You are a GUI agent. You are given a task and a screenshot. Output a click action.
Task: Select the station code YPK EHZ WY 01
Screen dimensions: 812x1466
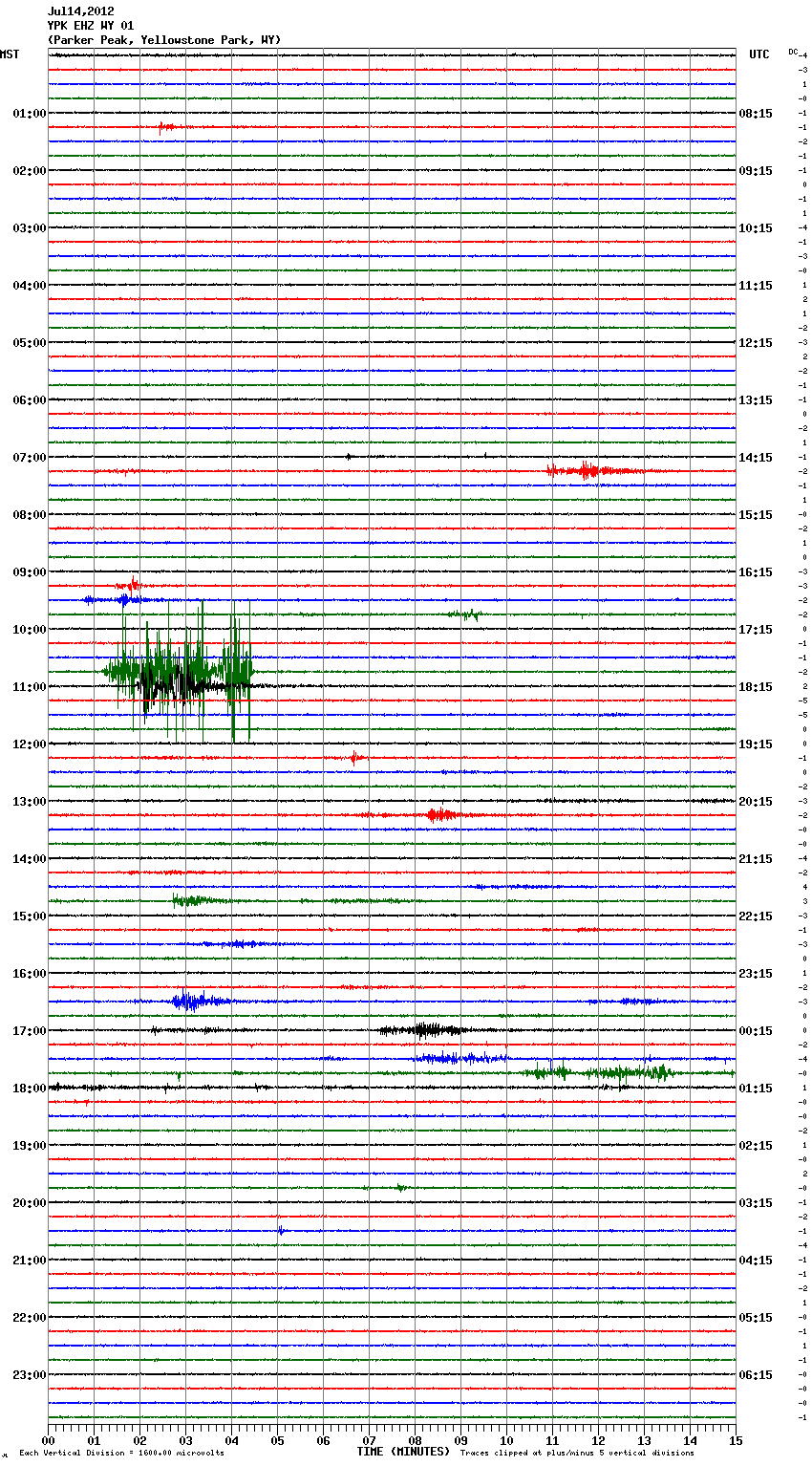[x=91, y=26]
